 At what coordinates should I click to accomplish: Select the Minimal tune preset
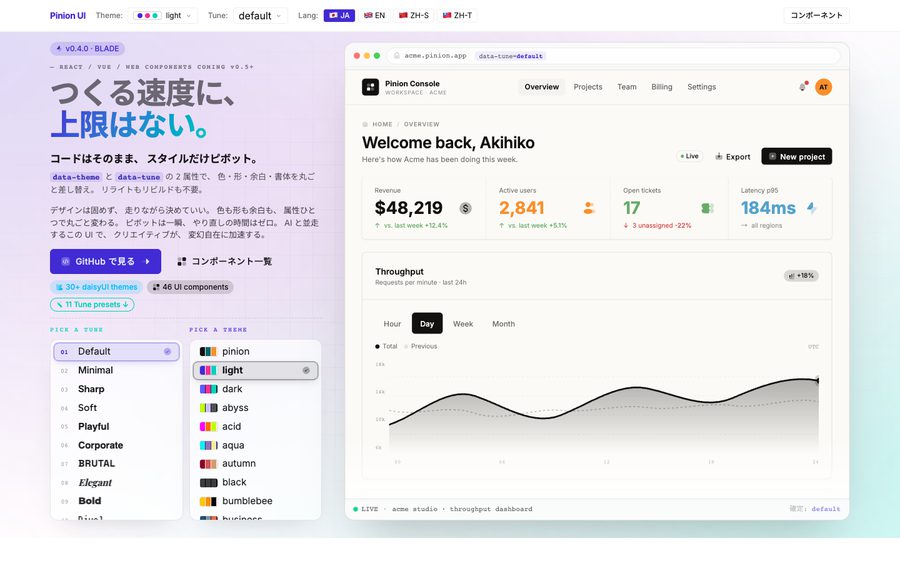[117, 371]
